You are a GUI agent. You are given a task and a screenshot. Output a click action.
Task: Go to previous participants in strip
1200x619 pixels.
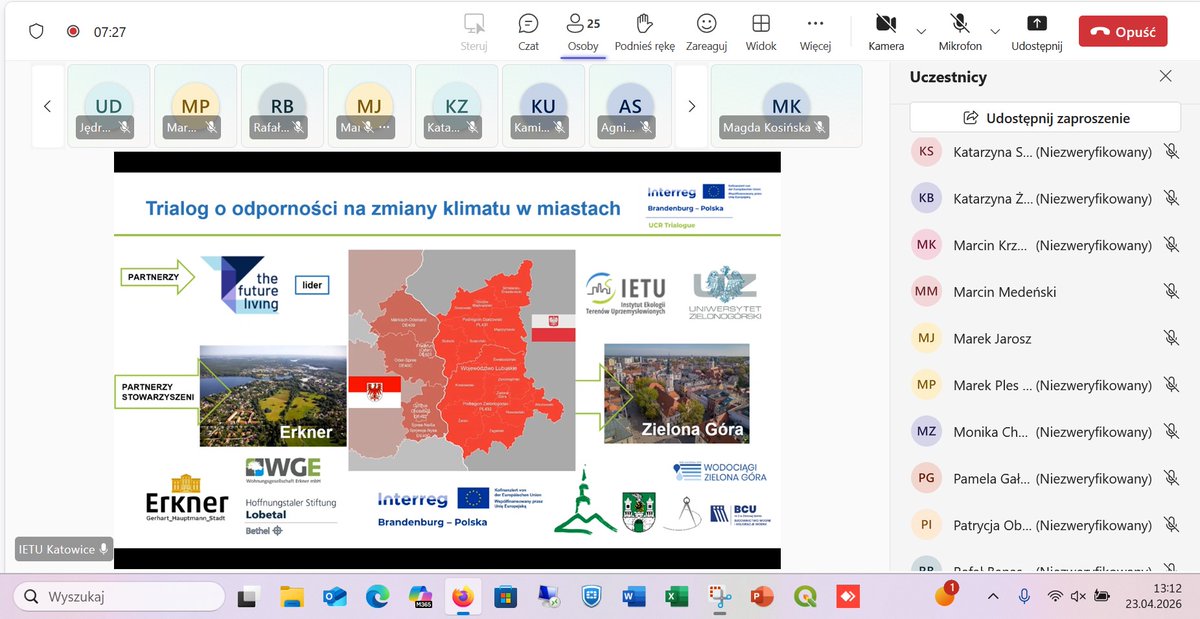(47, 105)
